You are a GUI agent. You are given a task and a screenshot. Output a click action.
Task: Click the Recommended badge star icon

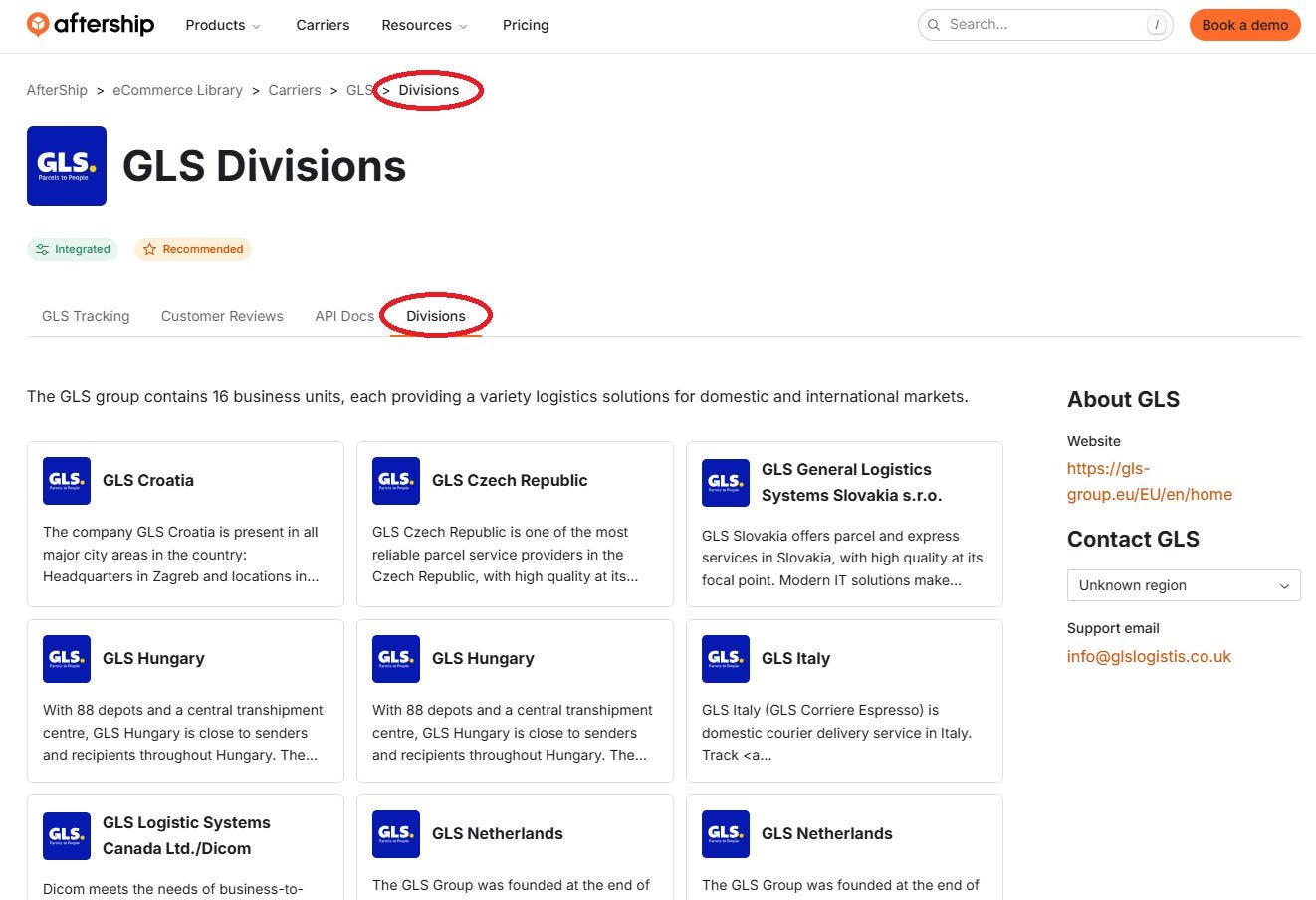coord(149,249)
